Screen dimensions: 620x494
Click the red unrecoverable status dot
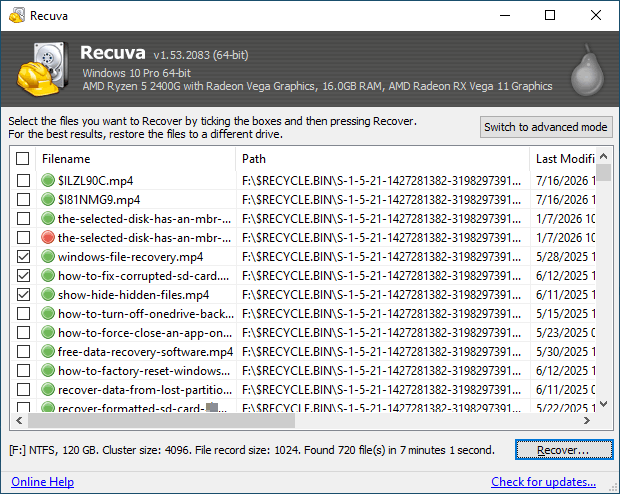48,237
